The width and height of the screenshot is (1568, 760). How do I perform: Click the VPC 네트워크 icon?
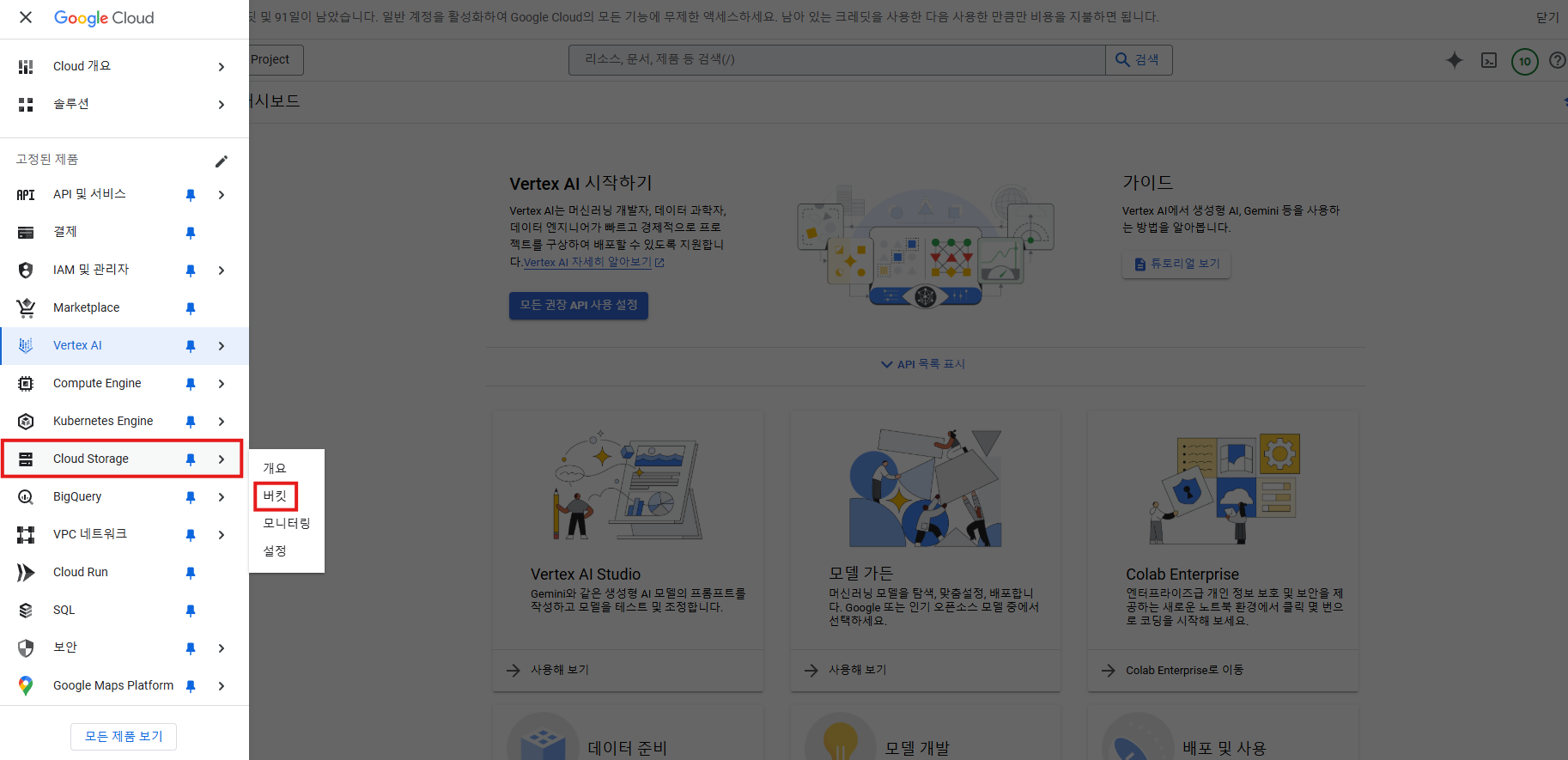tap(26, 534)
